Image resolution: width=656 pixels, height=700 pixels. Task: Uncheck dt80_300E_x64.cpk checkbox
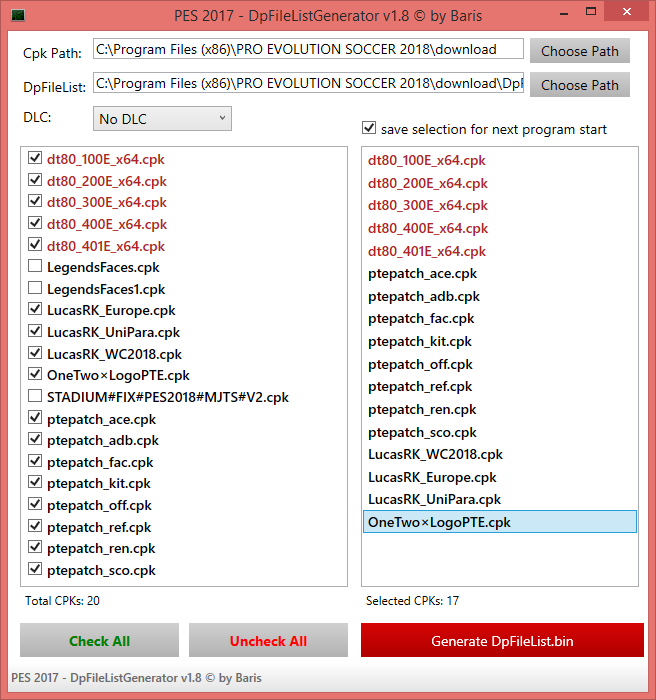[35, 201]
